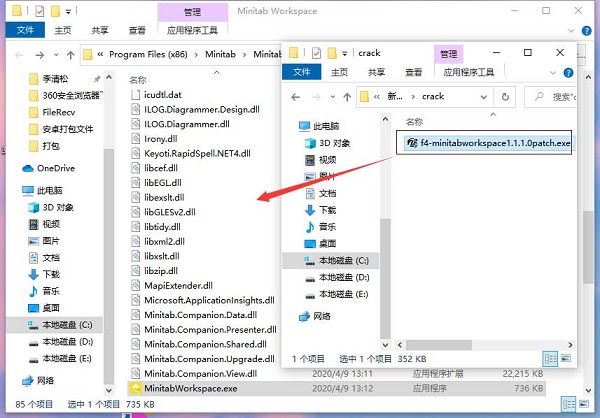Expand the ribbon in crack window
Viewport: 600px width, 418px height.
553,72
